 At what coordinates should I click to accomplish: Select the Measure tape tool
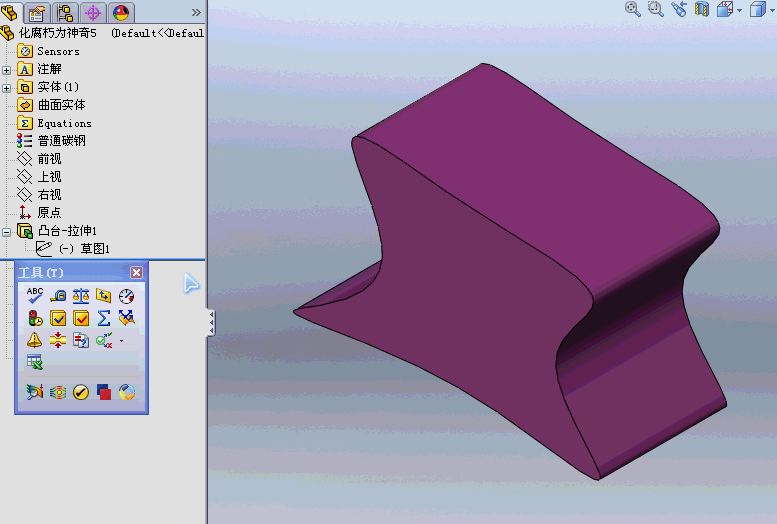pos(58,296)
